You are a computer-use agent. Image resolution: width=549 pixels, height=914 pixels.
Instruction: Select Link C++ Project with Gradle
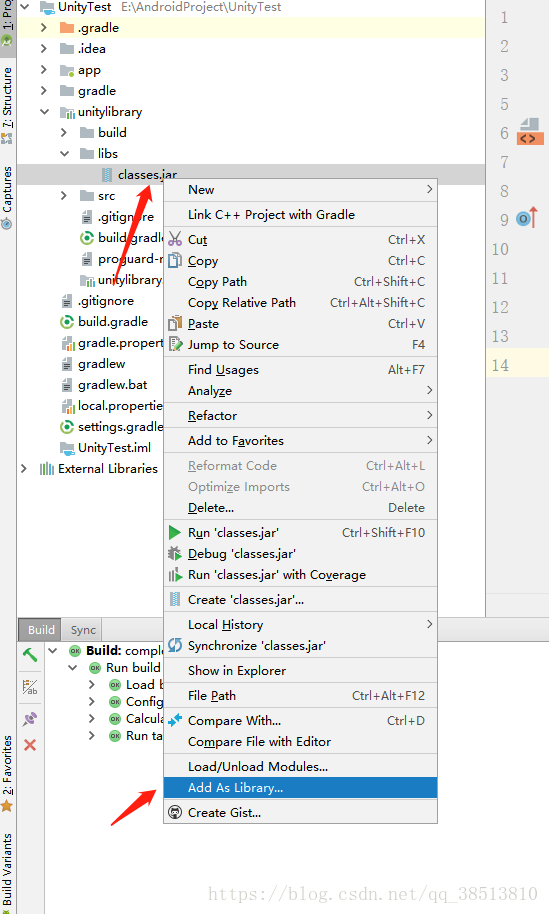[300, 215]
